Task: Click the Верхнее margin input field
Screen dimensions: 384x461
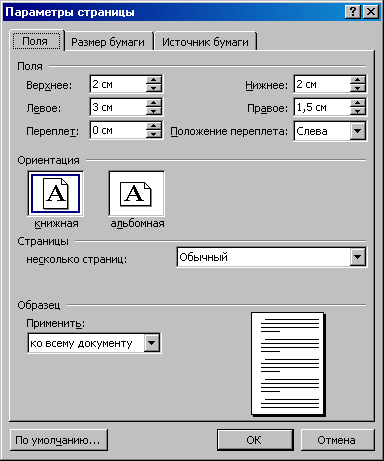Action: [x=118, y=84]
